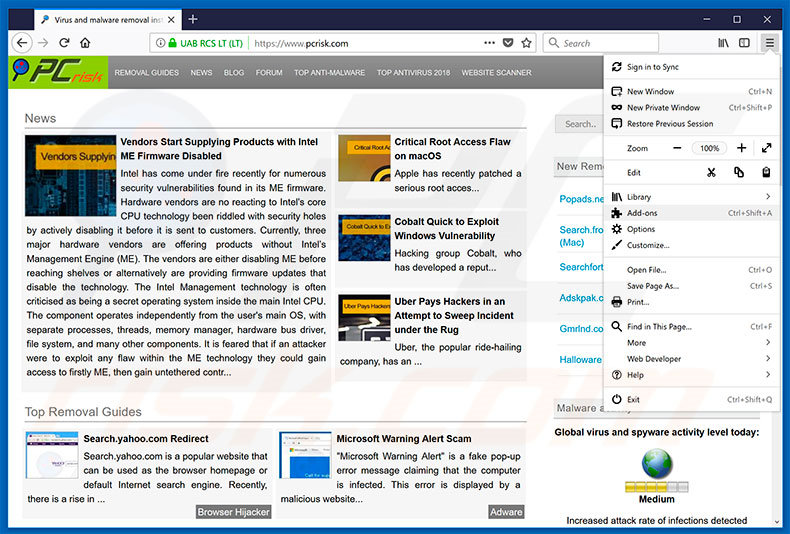This screenshot has width=790, height=534.
Task: Expand the Help submenu
Action: click(x=692, y=375)
